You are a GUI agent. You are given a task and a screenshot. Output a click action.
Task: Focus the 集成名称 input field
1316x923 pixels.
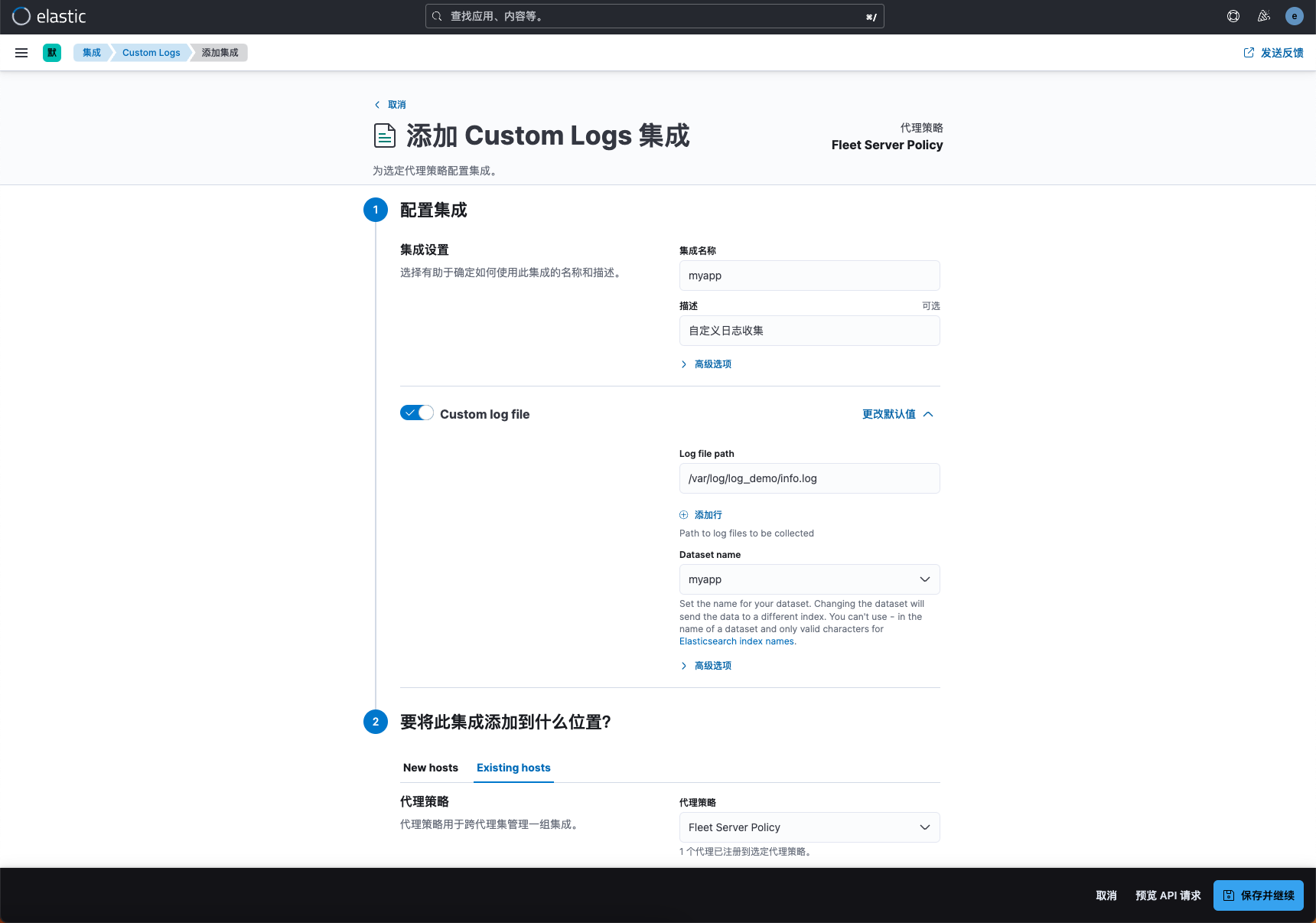(809, 276)
